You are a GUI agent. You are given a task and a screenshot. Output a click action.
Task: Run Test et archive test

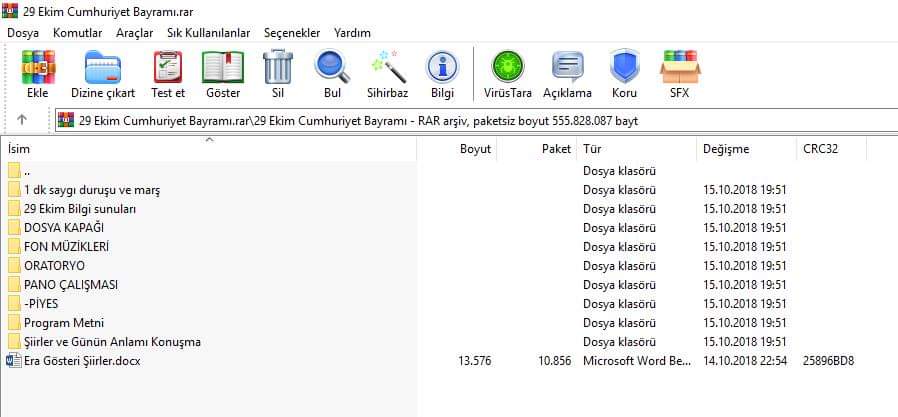167,74
